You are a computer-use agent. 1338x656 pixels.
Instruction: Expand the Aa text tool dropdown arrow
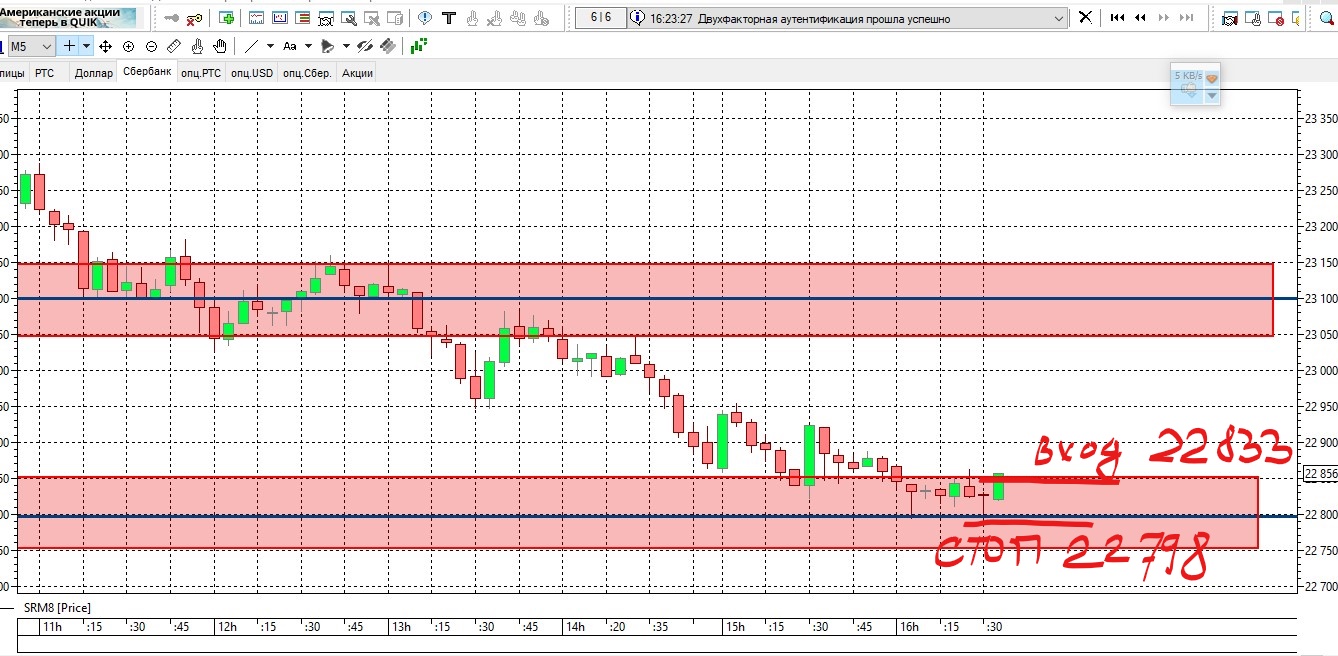[x=308, y=46]
